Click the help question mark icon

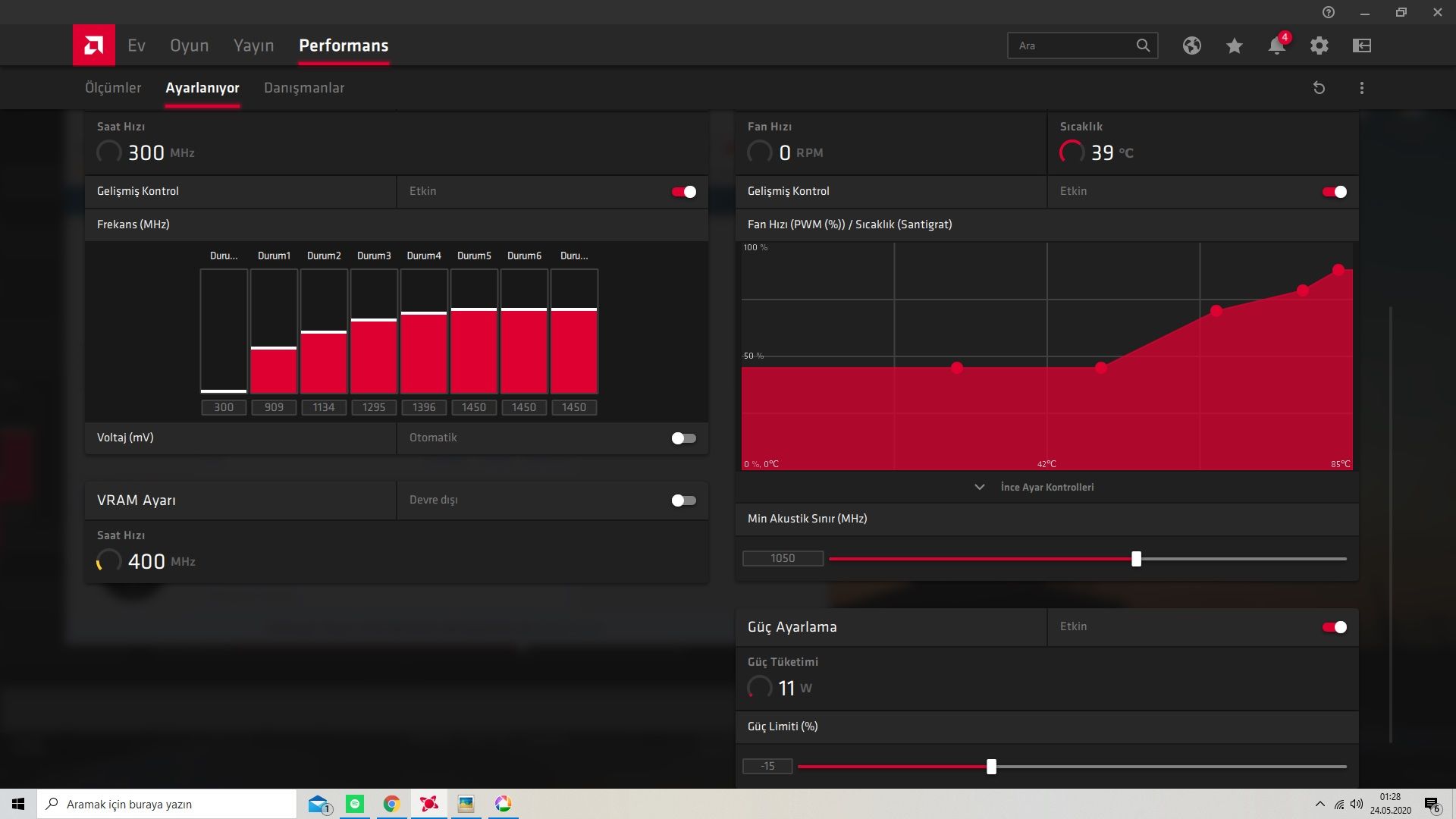(1328, 12)
